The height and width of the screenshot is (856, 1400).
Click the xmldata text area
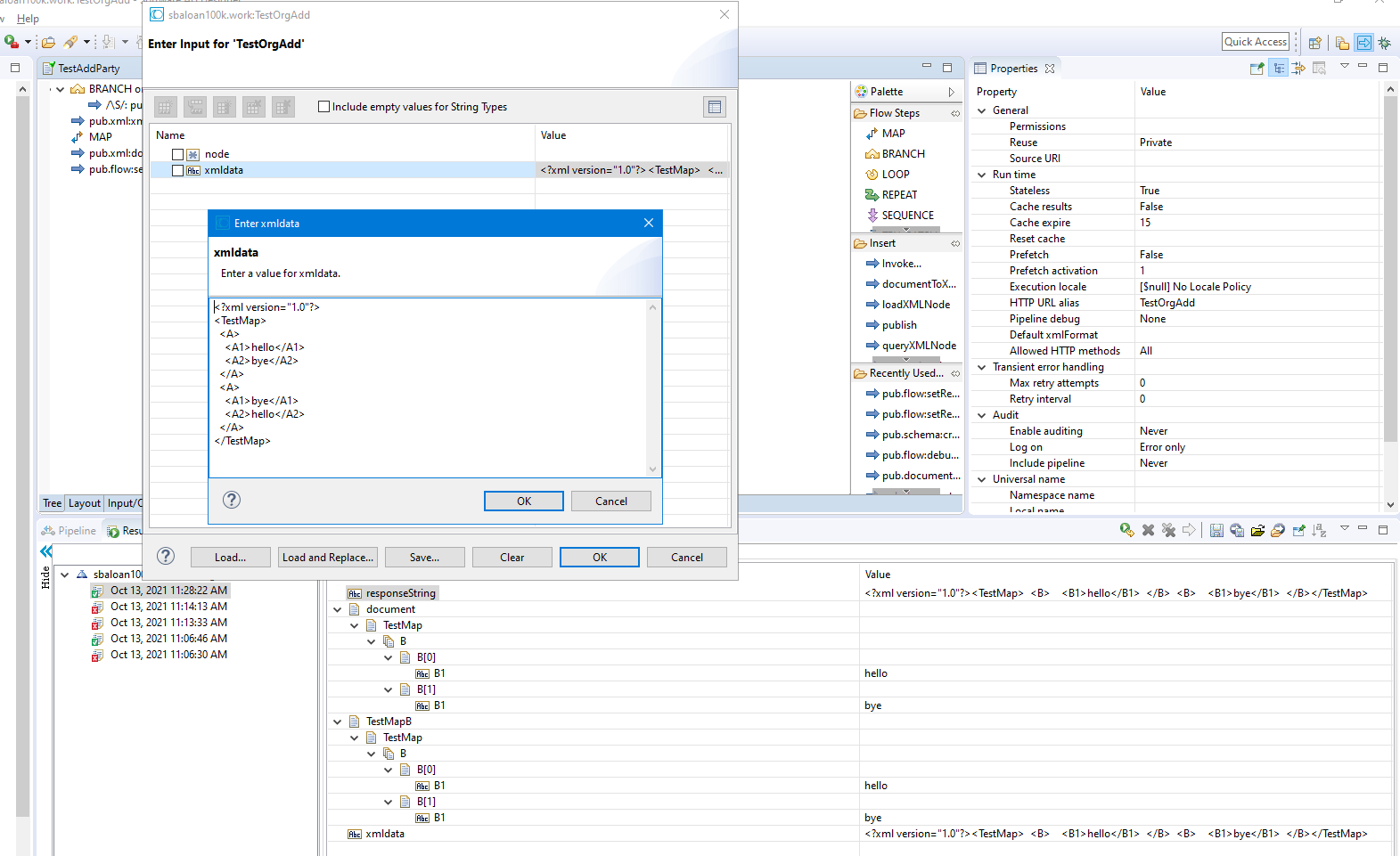429,387
